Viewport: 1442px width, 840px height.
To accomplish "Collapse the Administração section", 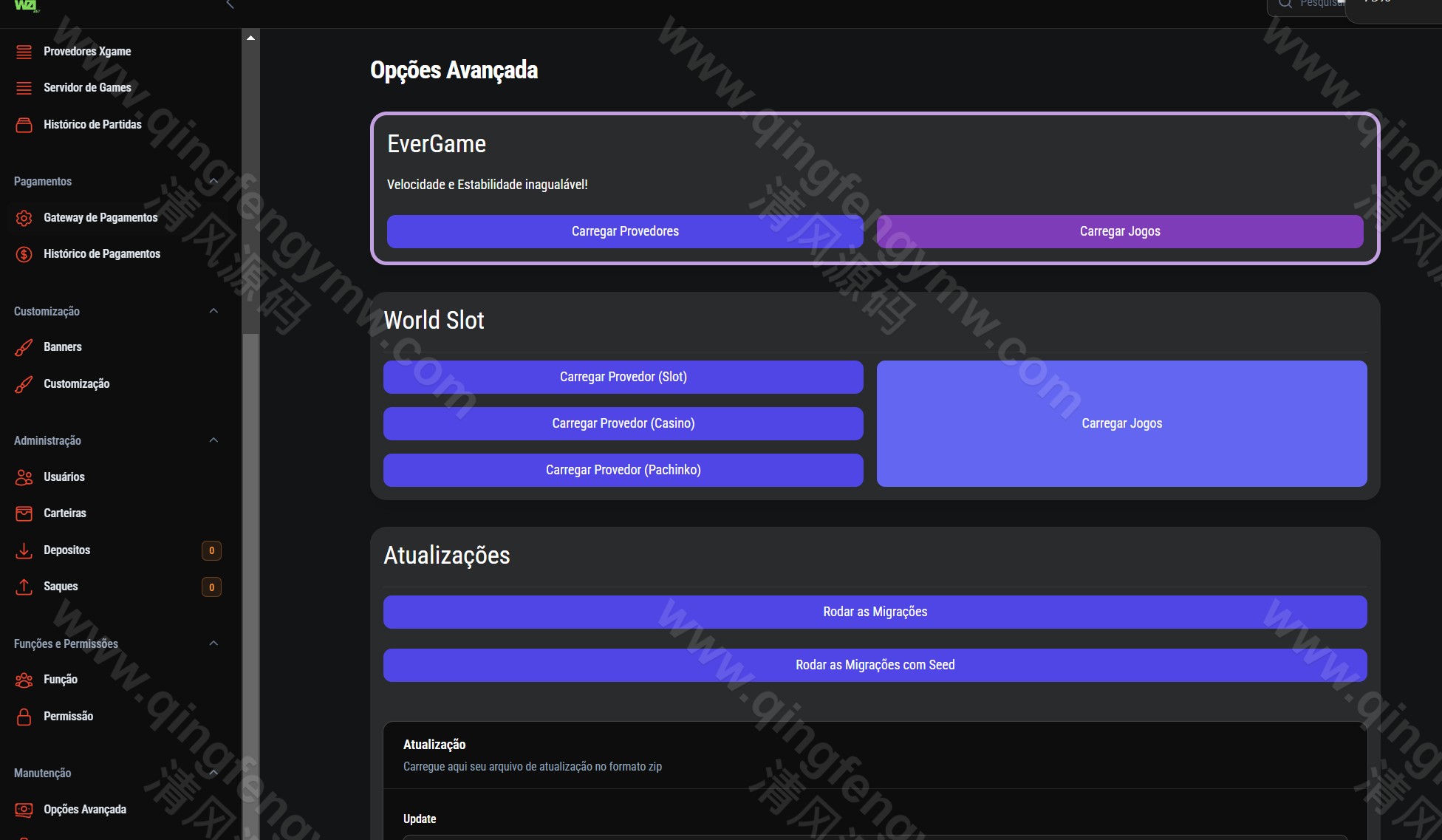I will (x=213, y=440).
